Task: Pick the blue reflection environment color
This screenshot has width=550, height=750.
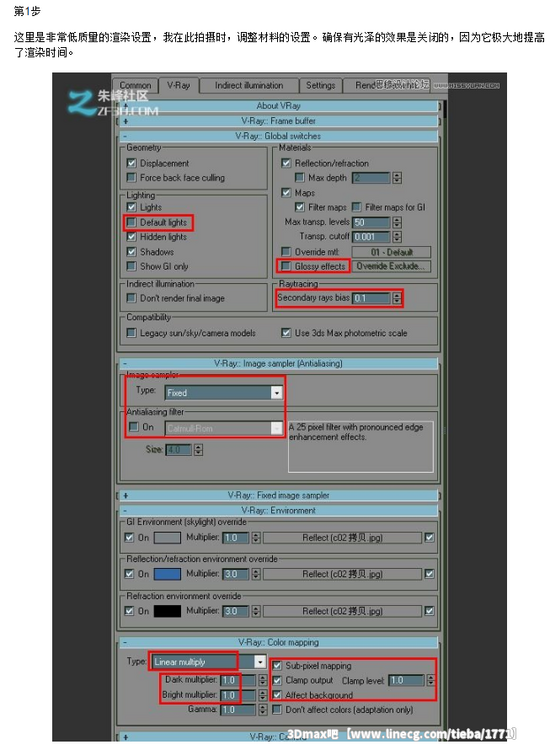Action: coord(167,574)
